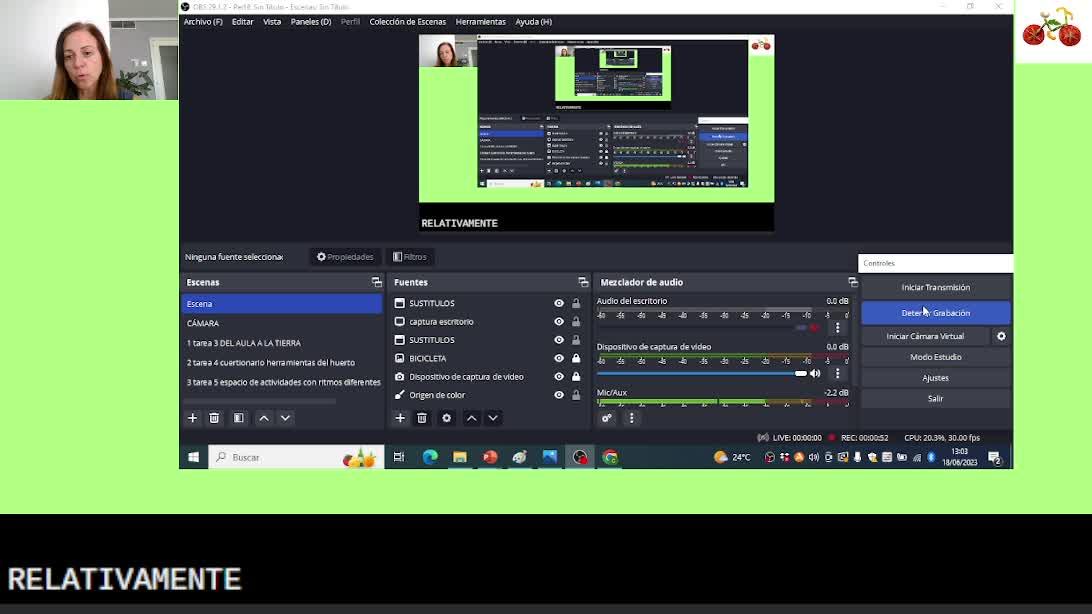Open advanced audio properties gears icon

607,418
